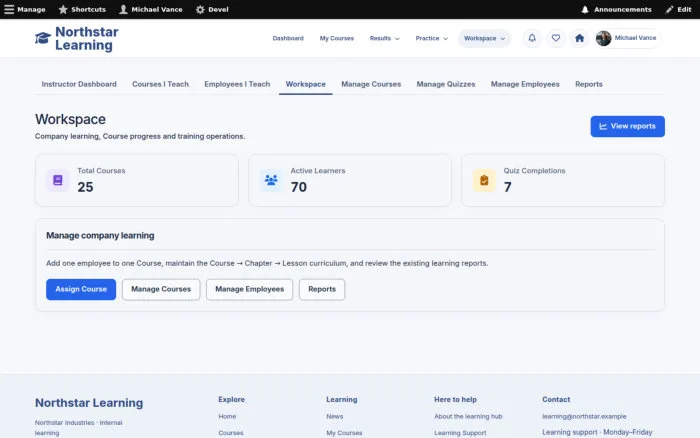Click the Active Learners value 70
Viewport: 700px width, 438px height.
[x=299, y=187]
